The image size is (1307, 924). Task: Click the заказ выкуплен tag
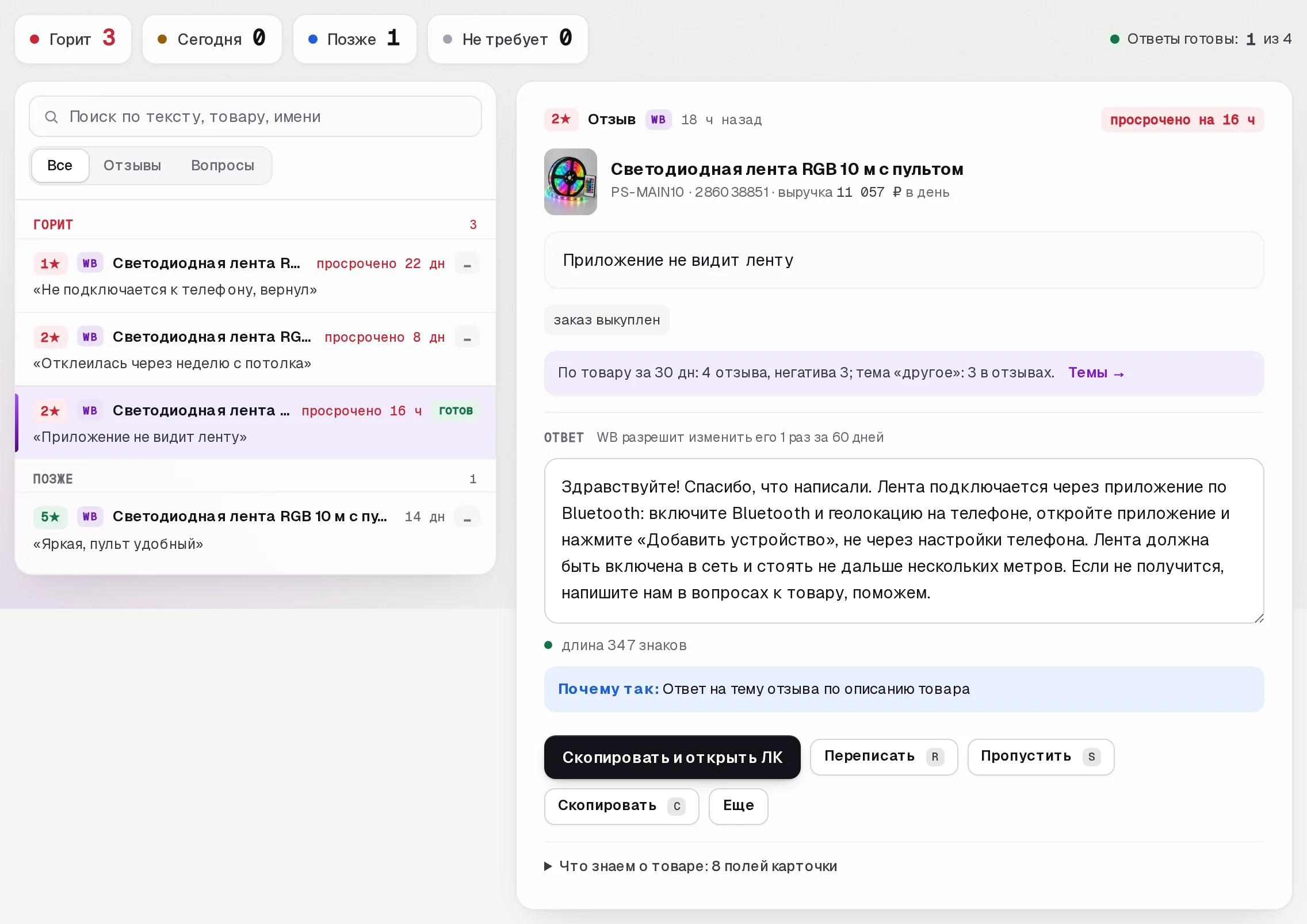pos(607,320)
